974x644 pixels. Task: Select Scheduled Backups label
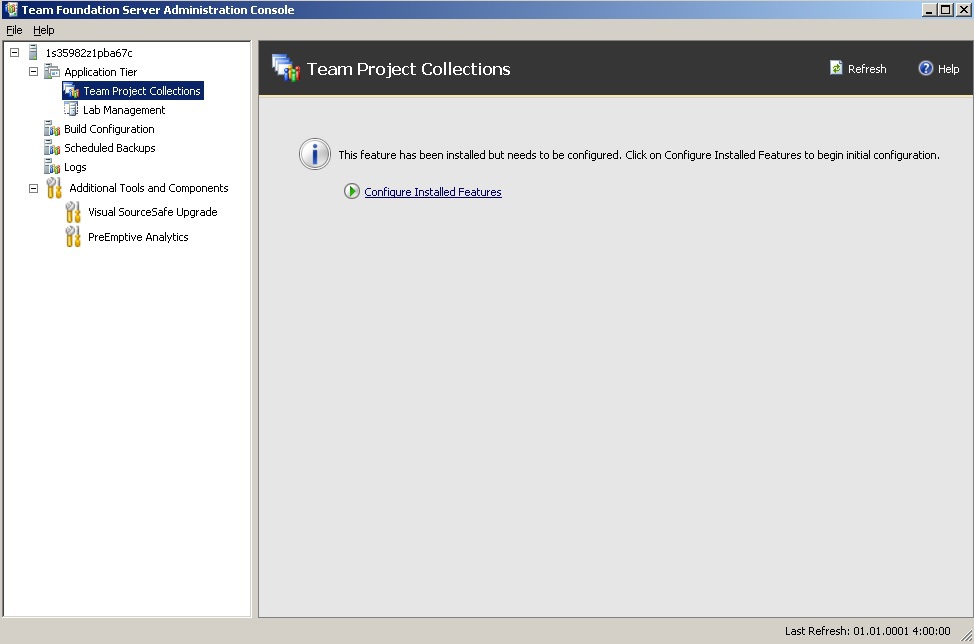click(110, 148)
